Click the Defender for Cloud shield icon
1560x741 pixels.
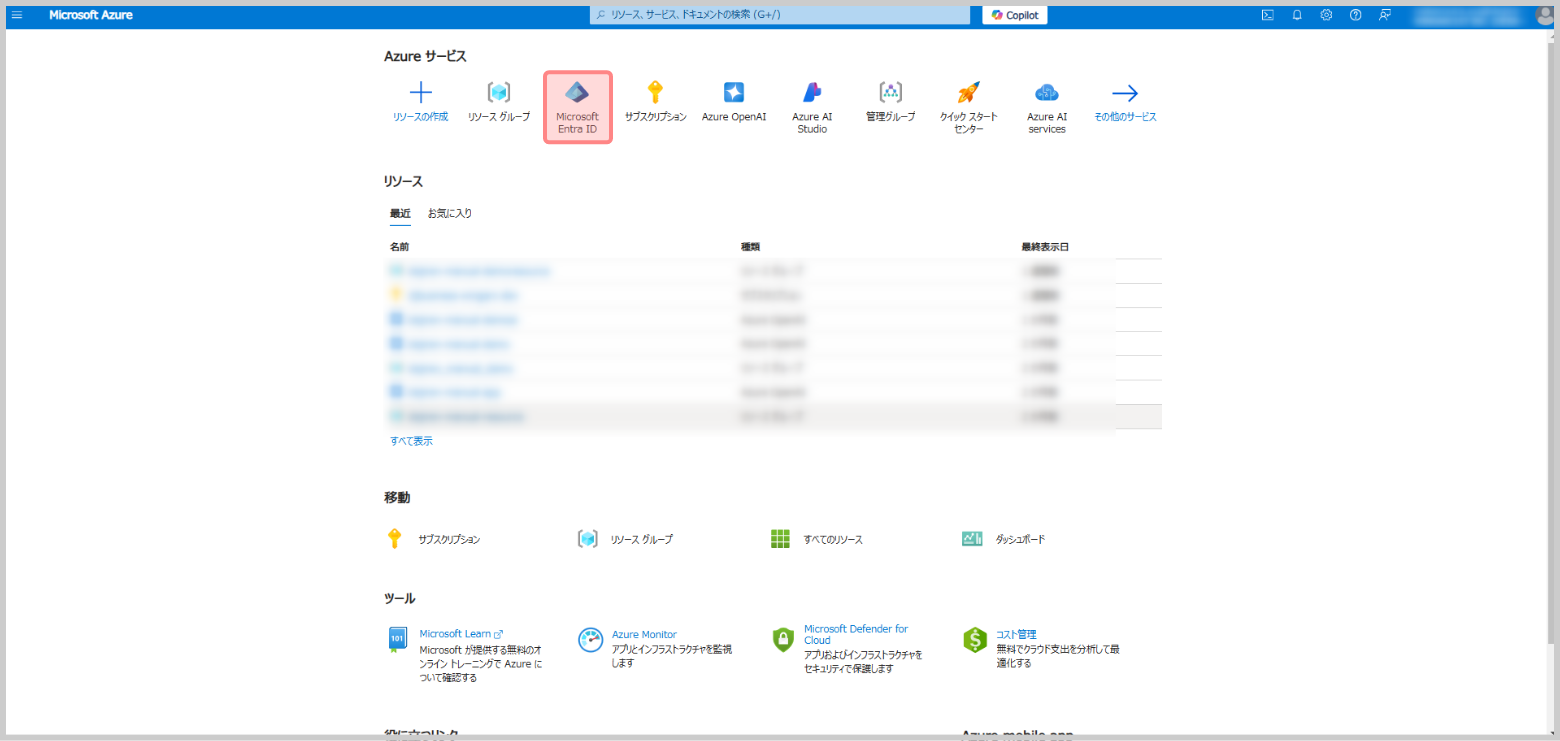(783, 640)
